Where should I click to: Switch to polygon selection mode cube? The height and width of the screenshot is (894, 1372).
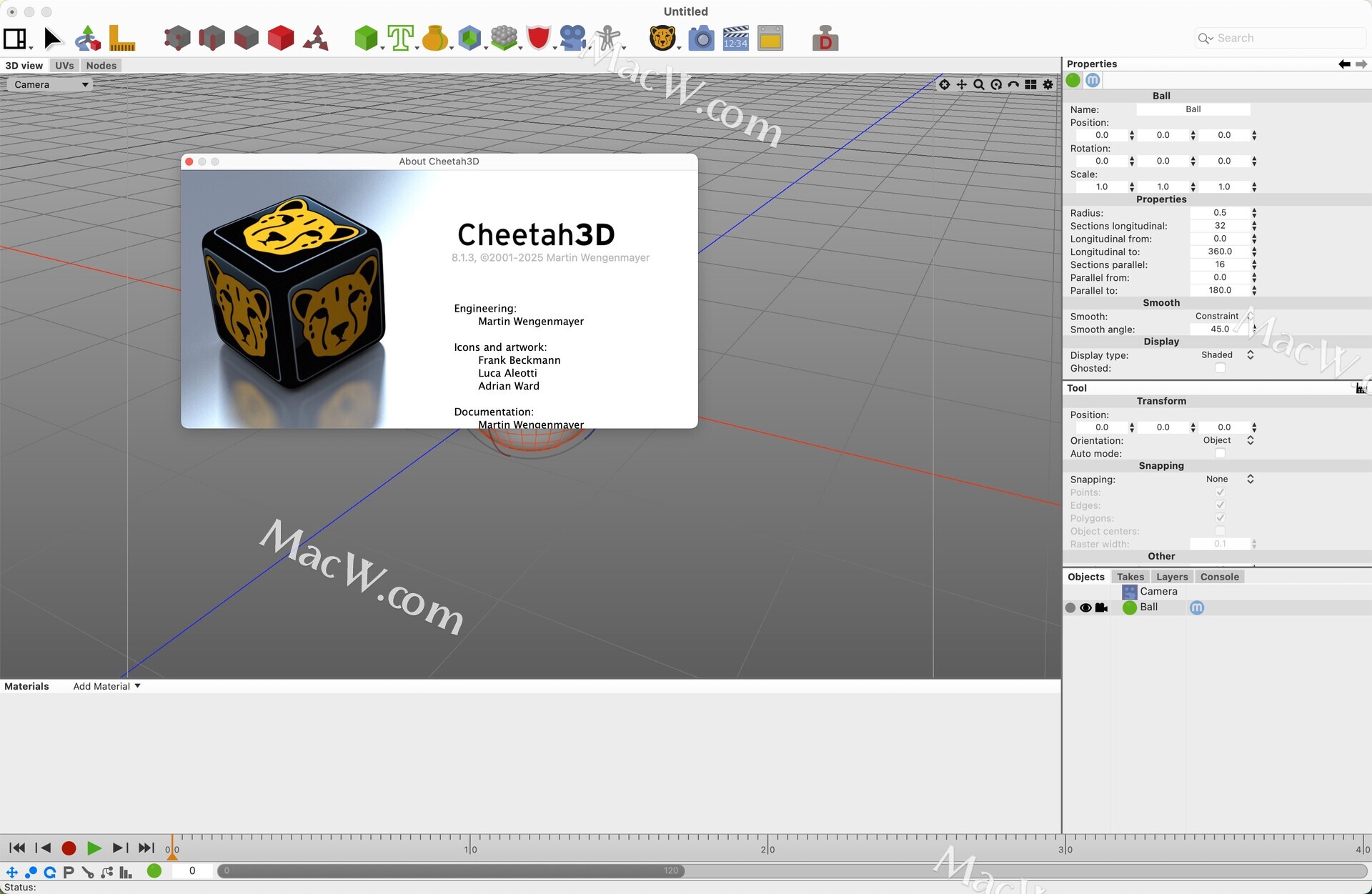246,38
